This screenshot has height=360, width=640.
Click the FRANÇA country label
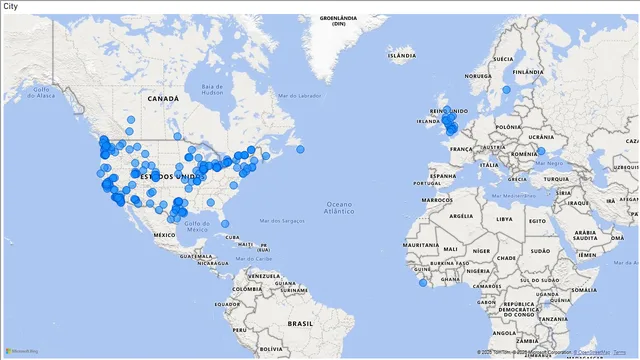pos(461,149)
